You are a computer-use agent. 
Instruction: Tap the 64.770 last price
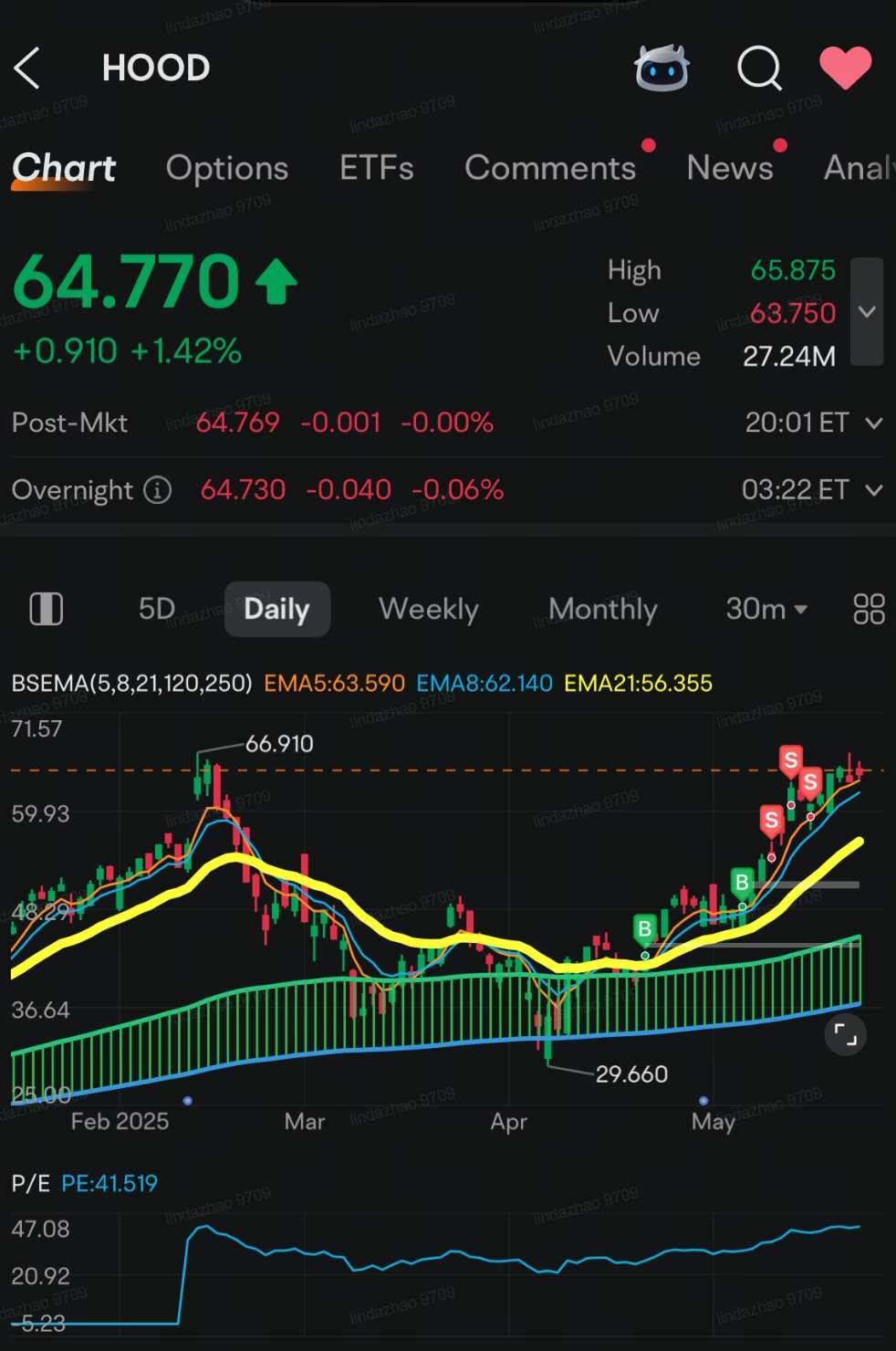pyautogui.click(x=127, y=281)
